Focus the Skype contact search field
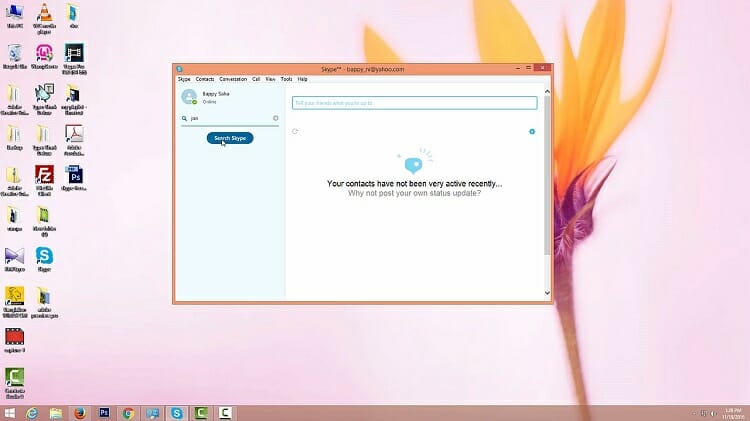Viewport: 750px width, 421px height. click(x=230, y=118)
